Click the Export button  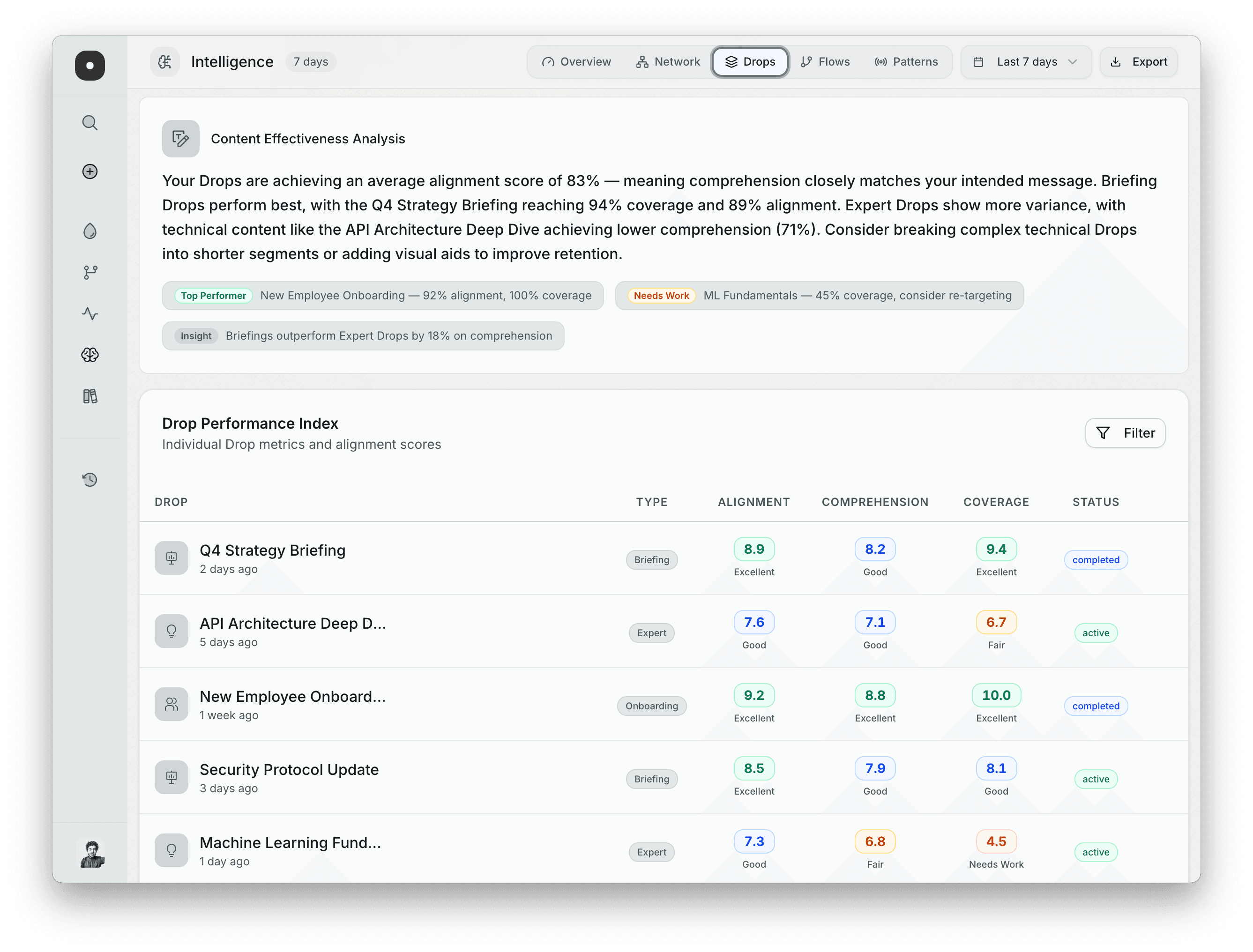[1139, 62]
